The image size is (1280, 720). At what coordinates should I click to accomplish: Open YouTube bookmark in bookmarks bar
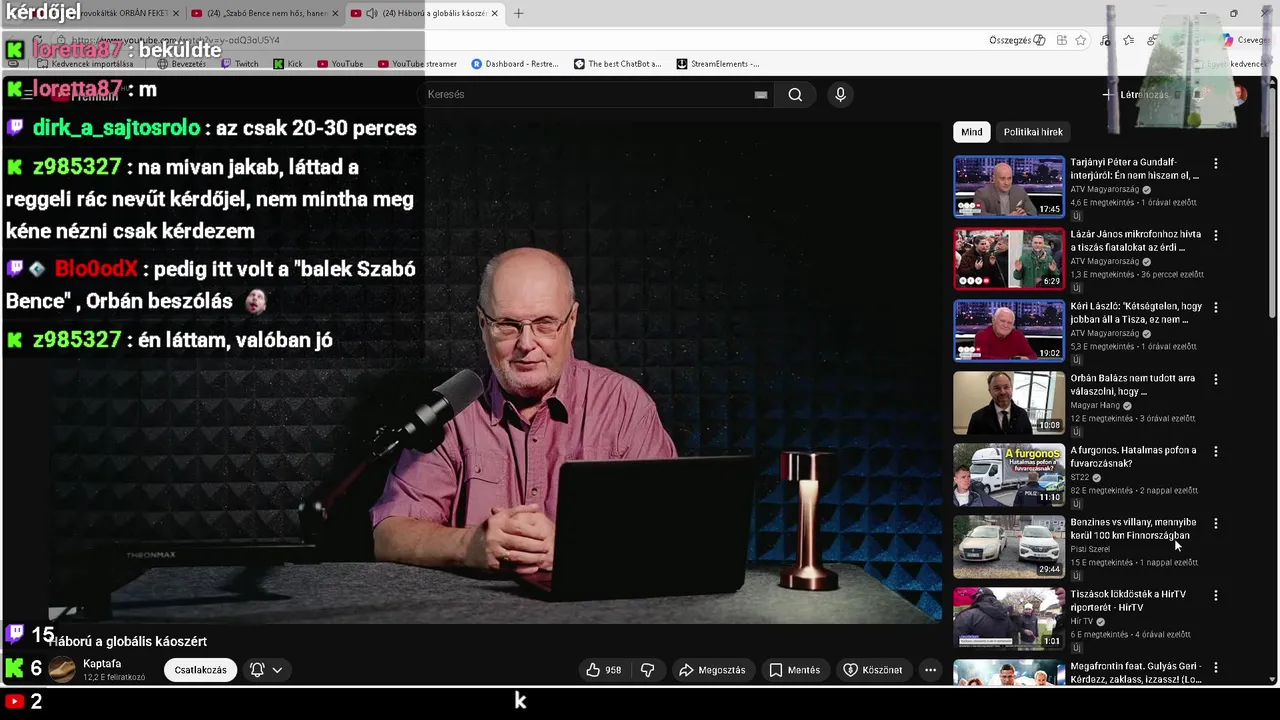(340, 64)
